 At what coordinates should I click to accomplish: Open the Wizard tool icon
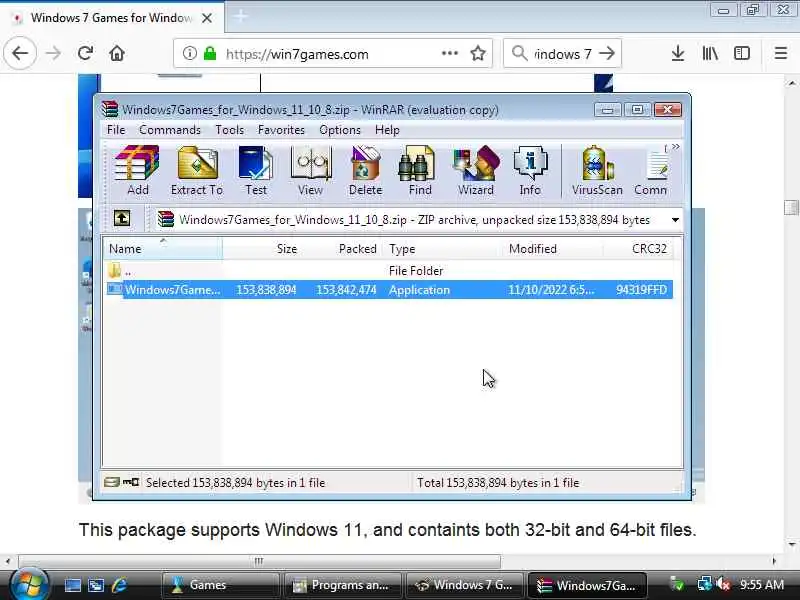476,170
